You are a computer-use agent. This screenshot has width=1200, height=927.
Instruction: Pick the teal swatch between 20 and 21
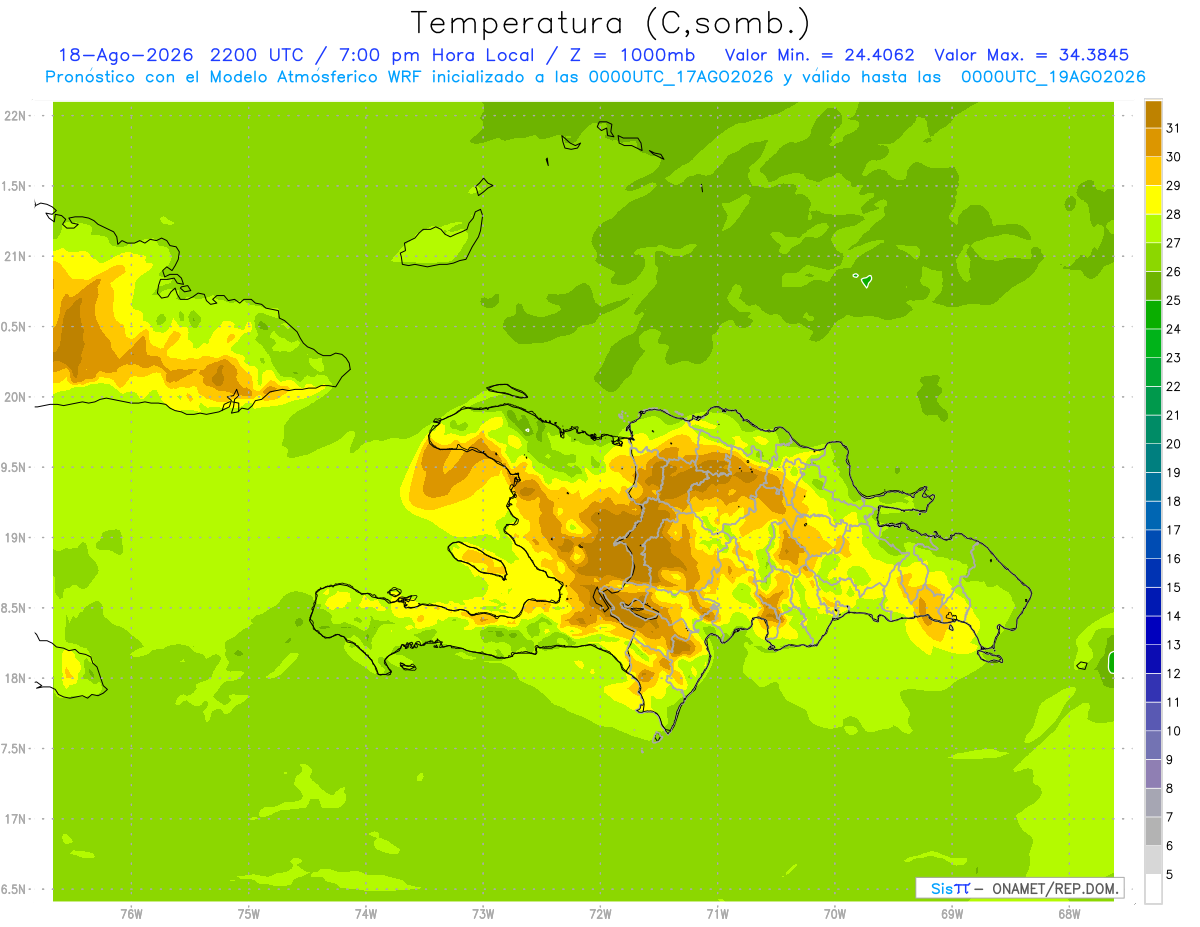point(1153,429)
